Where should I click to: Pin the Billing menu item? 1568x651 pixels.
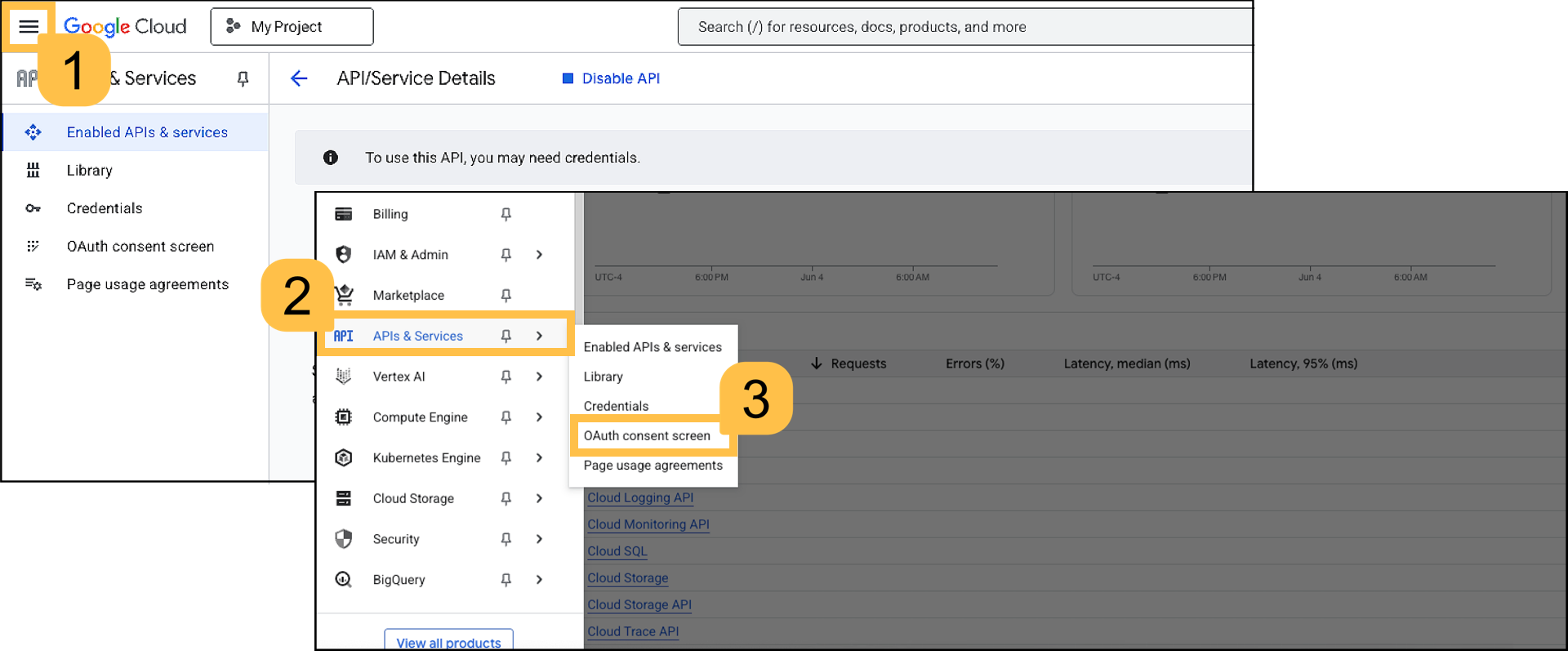pyautogui.click(x=506, y=214)
